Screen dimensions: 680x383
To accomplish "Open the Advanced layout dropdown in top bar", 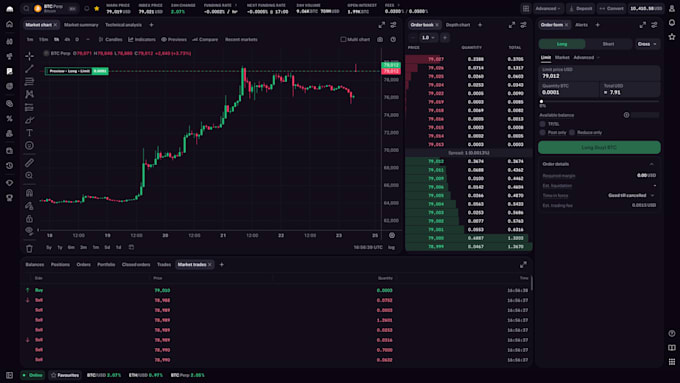I will pyautogui.click(x=548, y=8).
